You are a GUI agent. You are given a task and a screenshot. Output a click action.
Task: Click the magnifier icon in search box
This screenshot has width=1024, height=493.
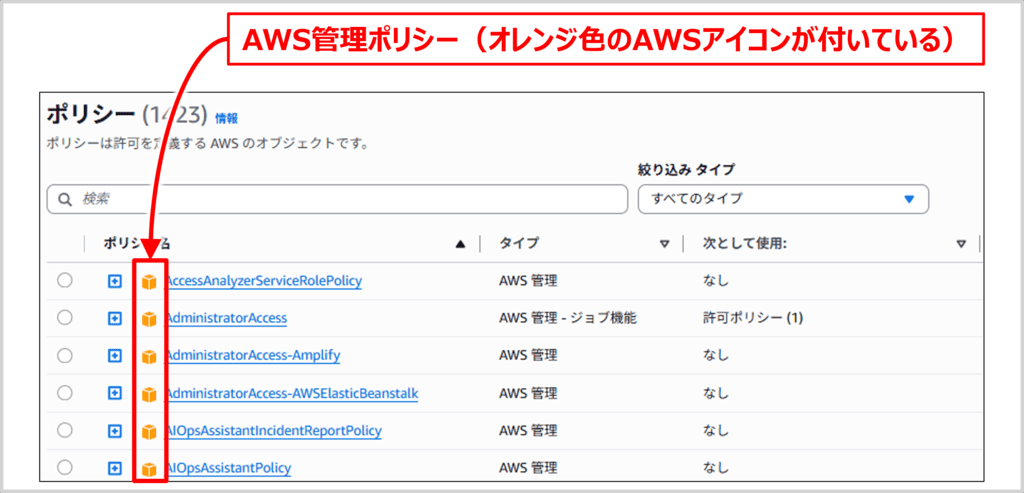tap(65, 200)
